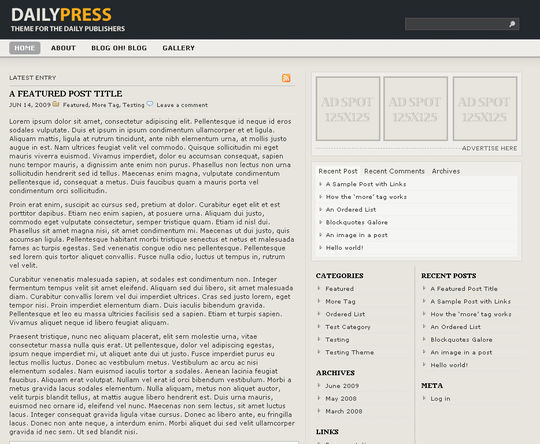
Task: Click the DailyPress site logo
Action: (x=68, y=19)
